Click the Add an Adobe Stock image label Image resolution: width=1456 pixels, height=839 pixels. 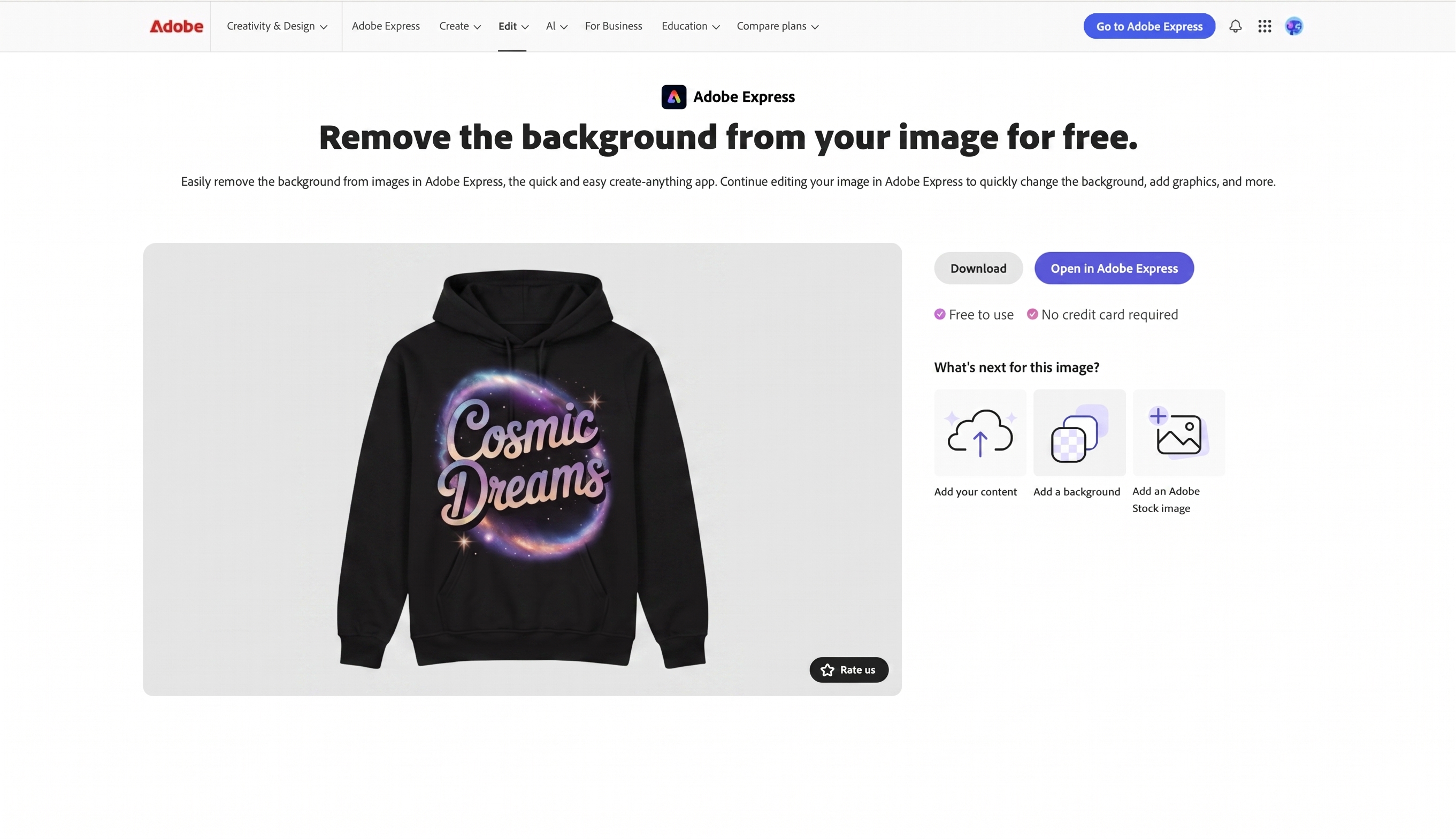click(1166, 500)
